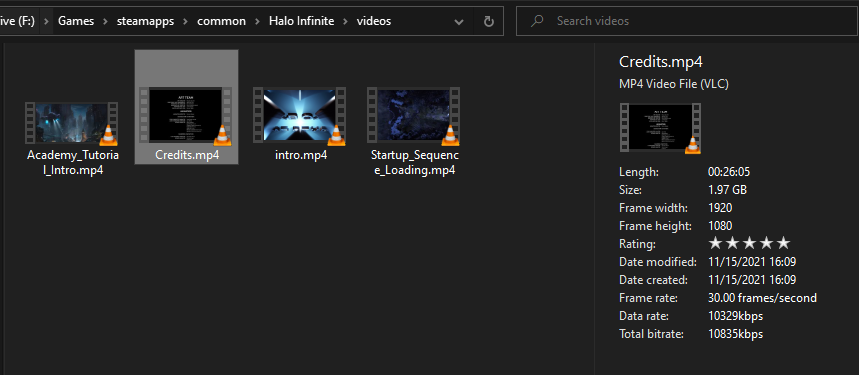
Task: Select the Startup_Sequence_Loading.mp4 thumbnail
Action: (414, 116)
